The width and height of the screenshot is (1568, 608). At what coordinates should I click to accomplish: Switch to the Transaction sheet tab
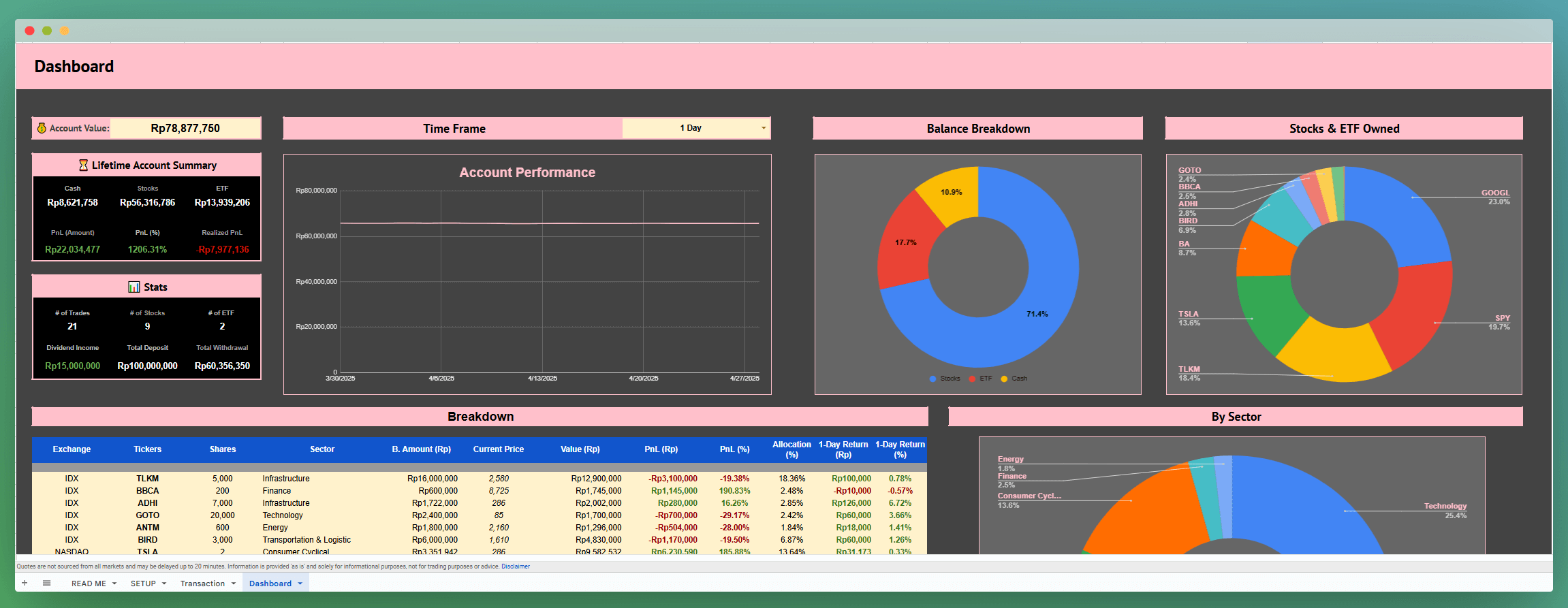point(202,583)
